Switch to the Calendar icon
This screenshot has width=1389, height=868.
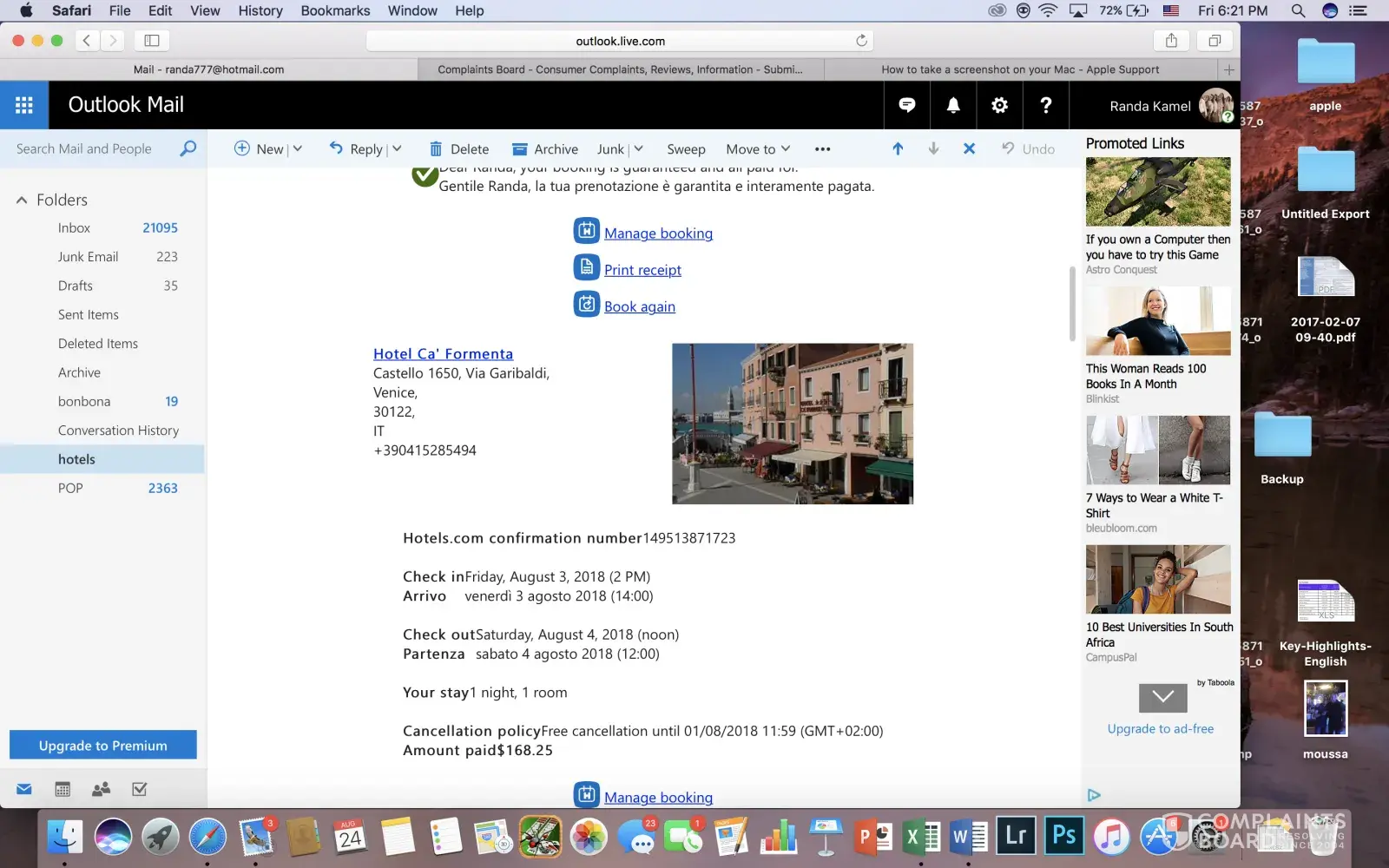point(63,789)
